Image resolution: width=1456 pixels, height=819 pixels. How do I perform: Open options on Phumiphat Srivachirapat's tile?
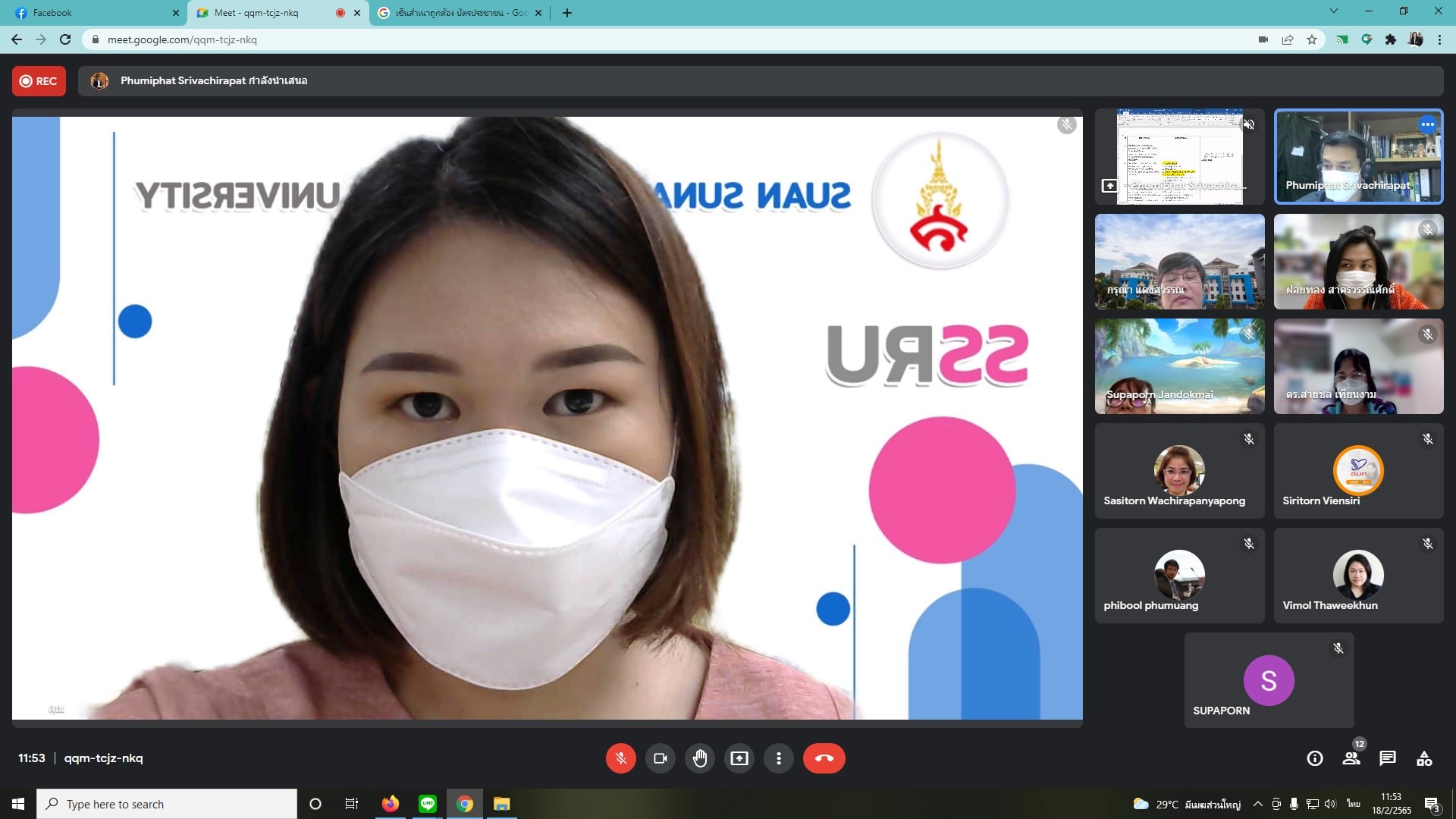[x=1427, y=124]
